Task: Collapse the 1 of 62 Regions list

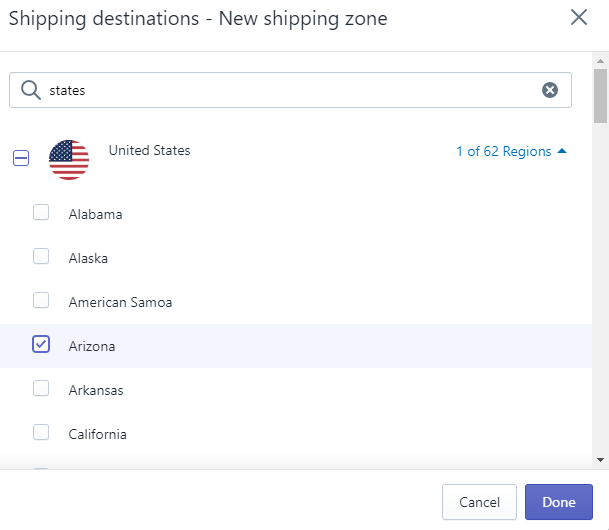Action: (503, 152)
